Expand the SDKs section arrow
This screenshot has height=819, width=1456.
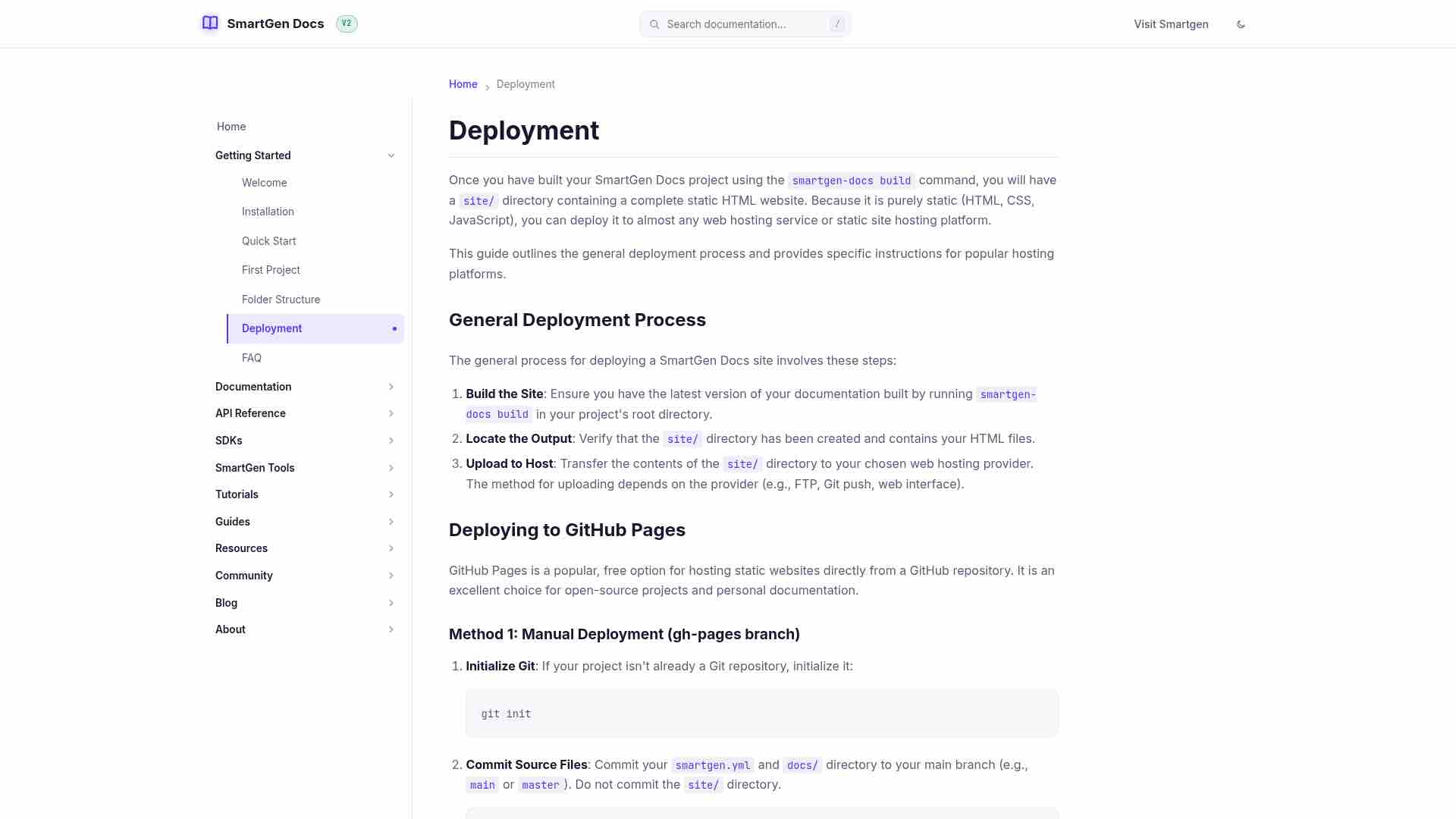(x=391, y=441)
